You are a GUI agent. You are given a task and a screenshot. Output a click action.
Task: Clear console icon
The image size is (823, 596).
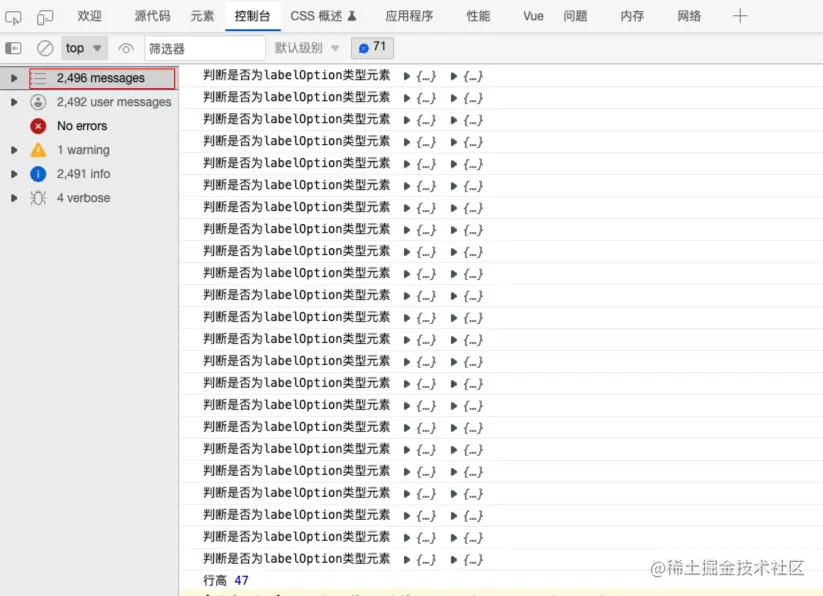pos(45,49)
